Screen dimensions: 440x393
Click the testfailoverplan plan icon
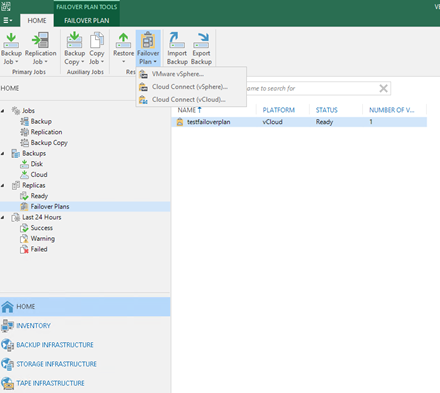click(180, 122)
